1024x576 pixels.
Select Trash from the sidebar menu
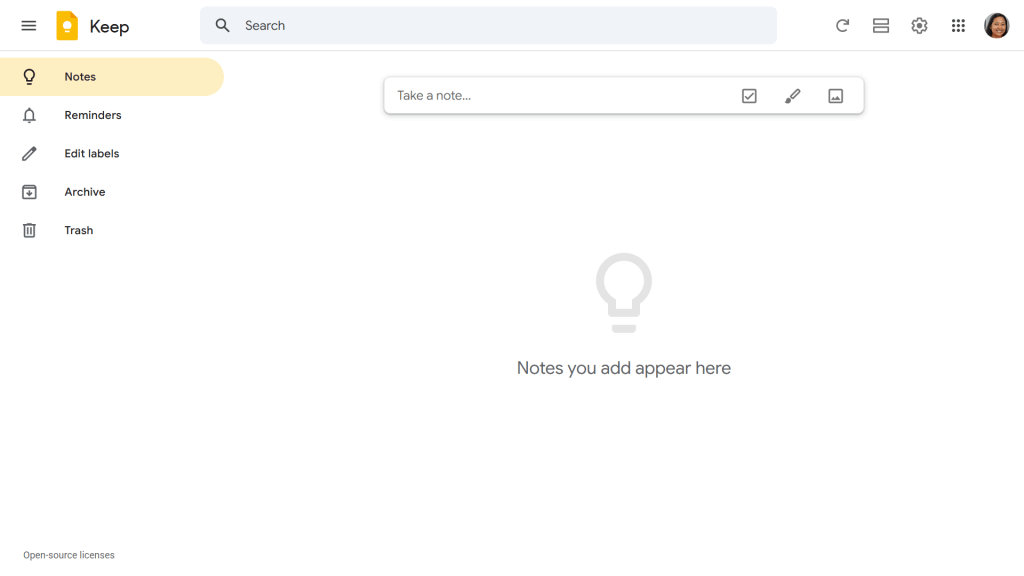tap(78, 230)
